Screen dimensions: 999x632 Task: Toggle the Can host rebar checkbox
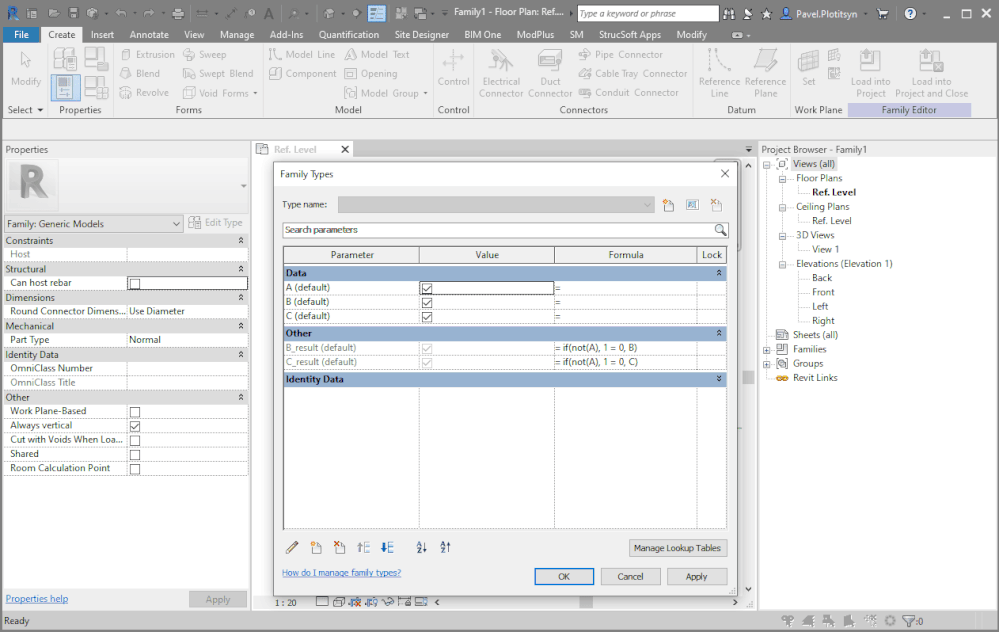click(135, 284)
